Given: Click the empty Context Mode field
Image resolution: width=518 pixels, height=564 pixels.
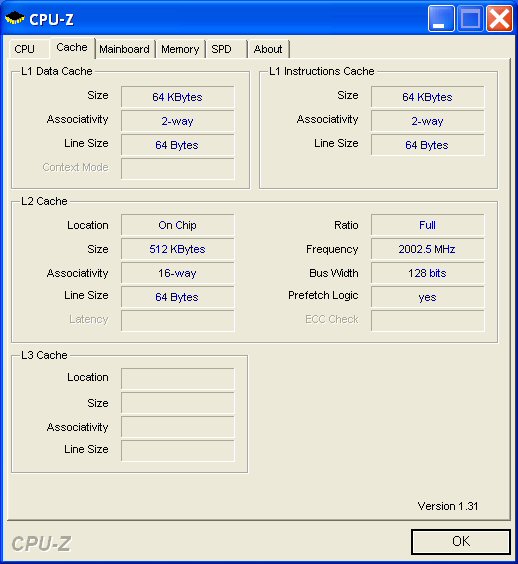Looking at the screenshot, I should pos(177,169).
